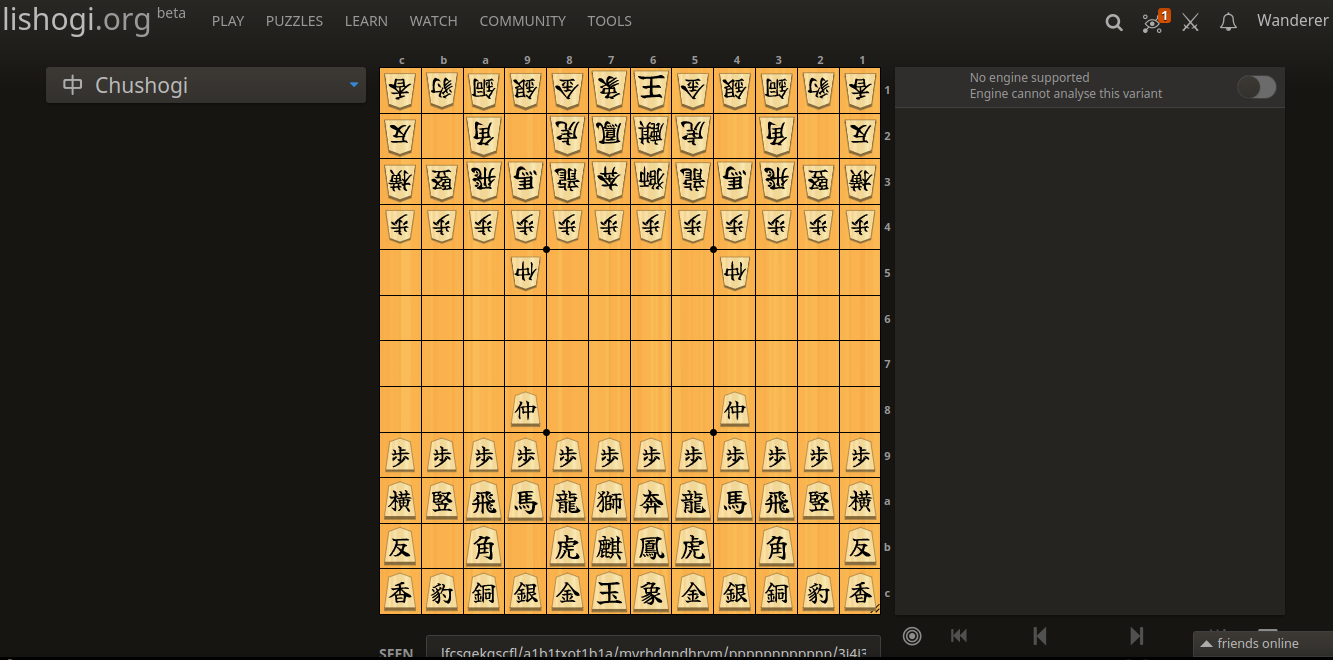Select the bottom player's Lion piece 獅

pyautogui.click(x=609, y=501)
